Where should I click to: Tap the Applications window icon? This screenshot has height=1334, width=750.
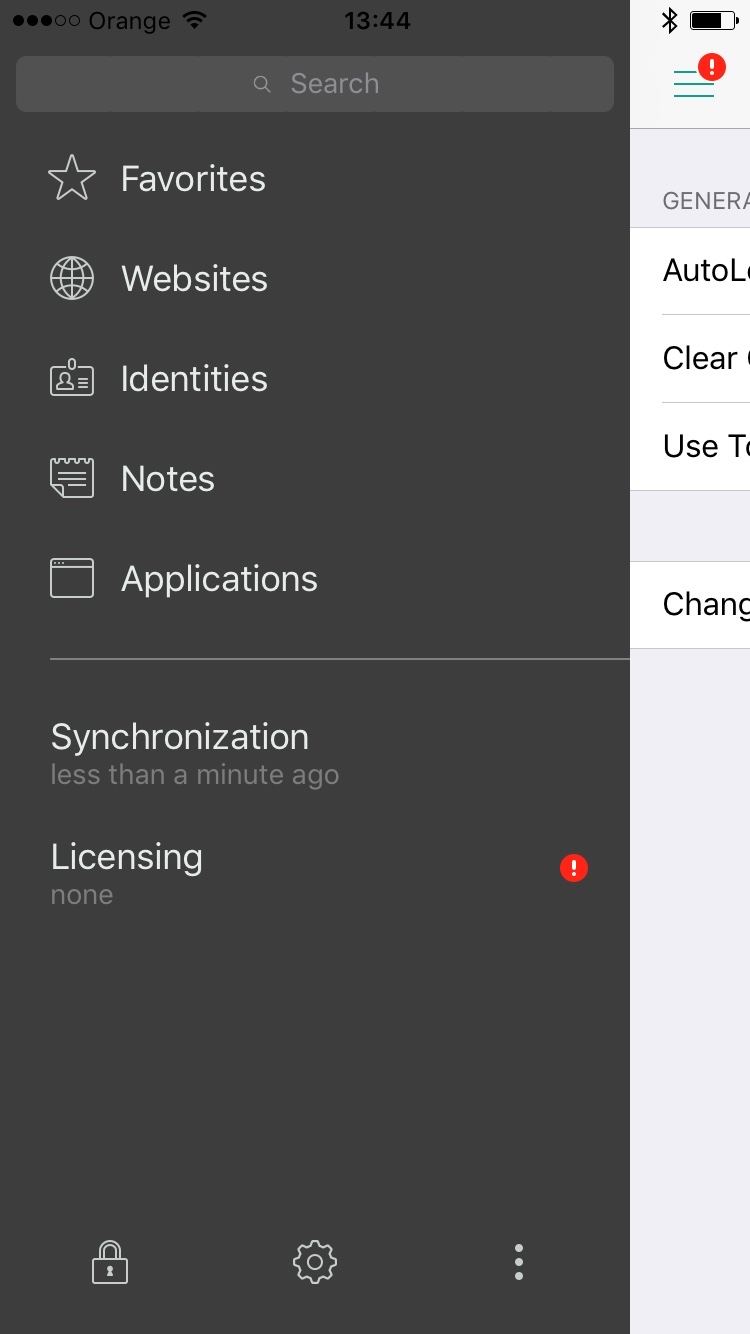72,579
